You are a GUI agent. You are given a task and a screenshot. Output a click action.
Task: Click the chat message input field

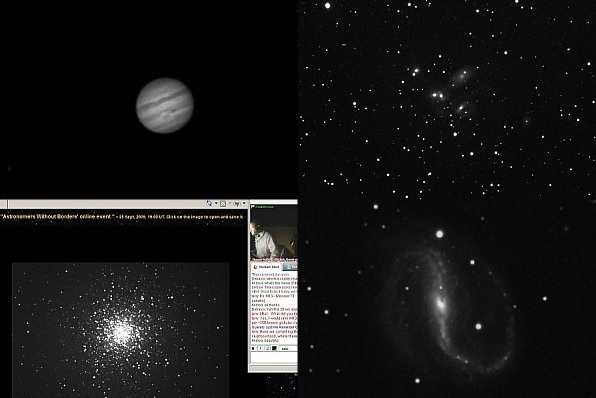click(274, 357)
